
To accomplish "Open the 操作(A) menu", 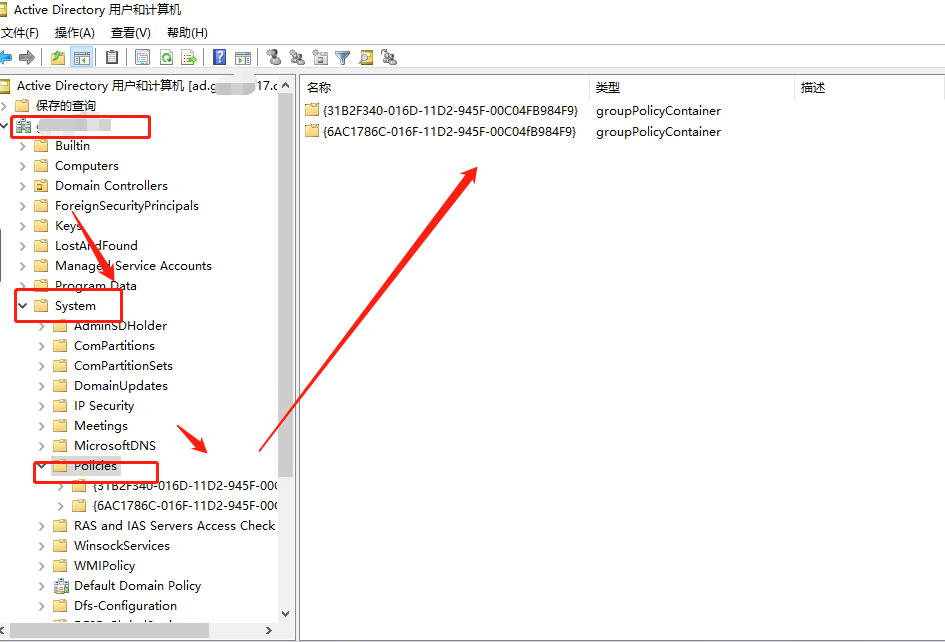I will tap(75, 33).
